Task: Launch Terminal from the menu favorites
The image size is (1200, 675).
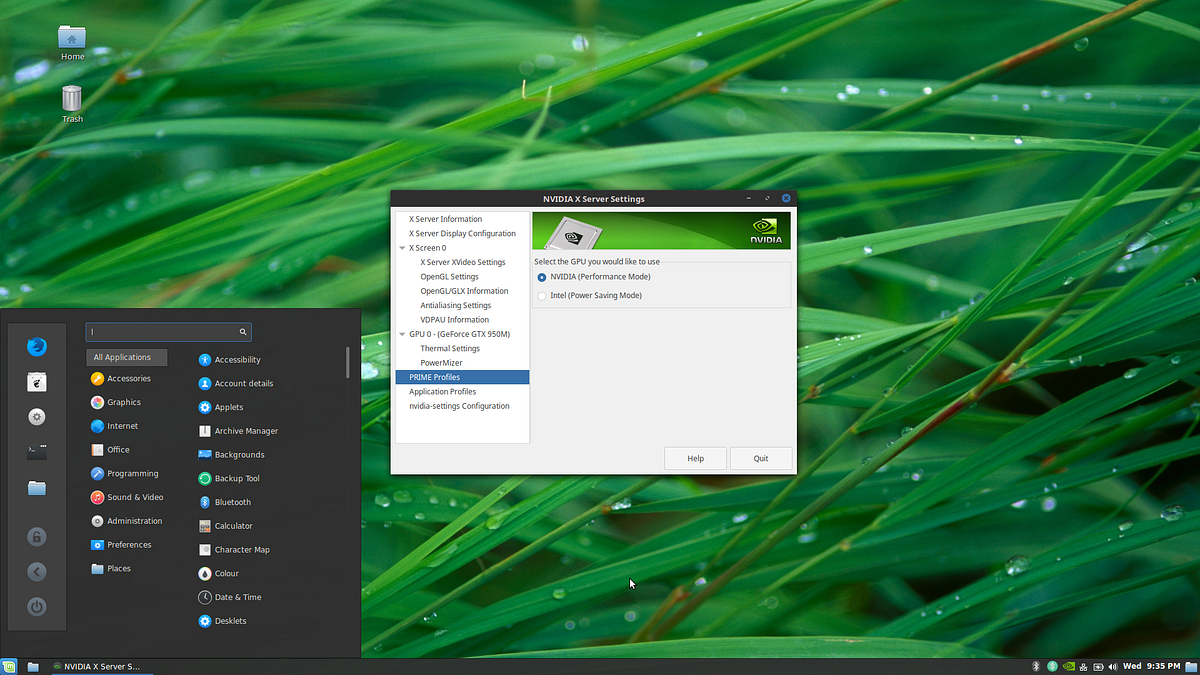Action: point(37,452)
